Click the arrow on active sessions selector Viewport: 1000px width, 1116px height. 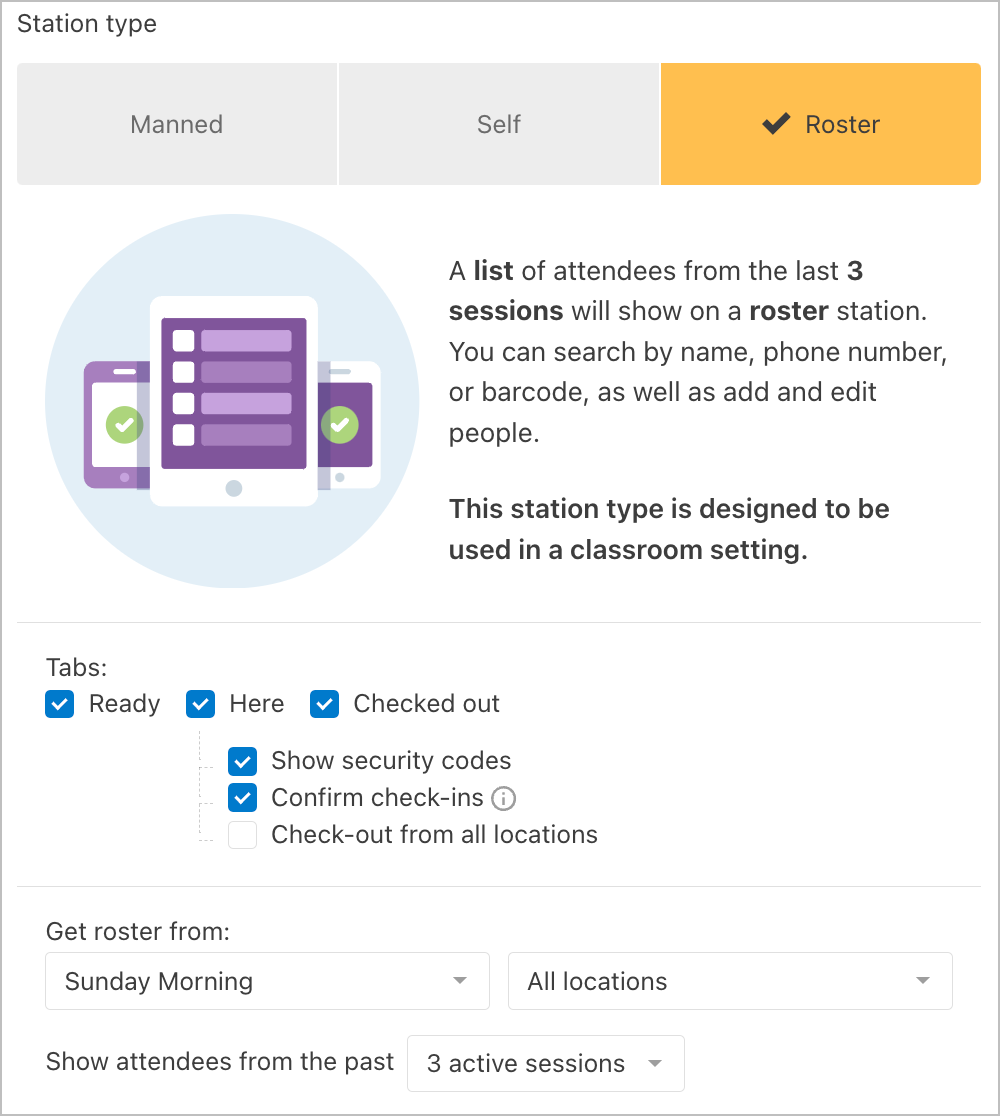(x=655, y=1063)
